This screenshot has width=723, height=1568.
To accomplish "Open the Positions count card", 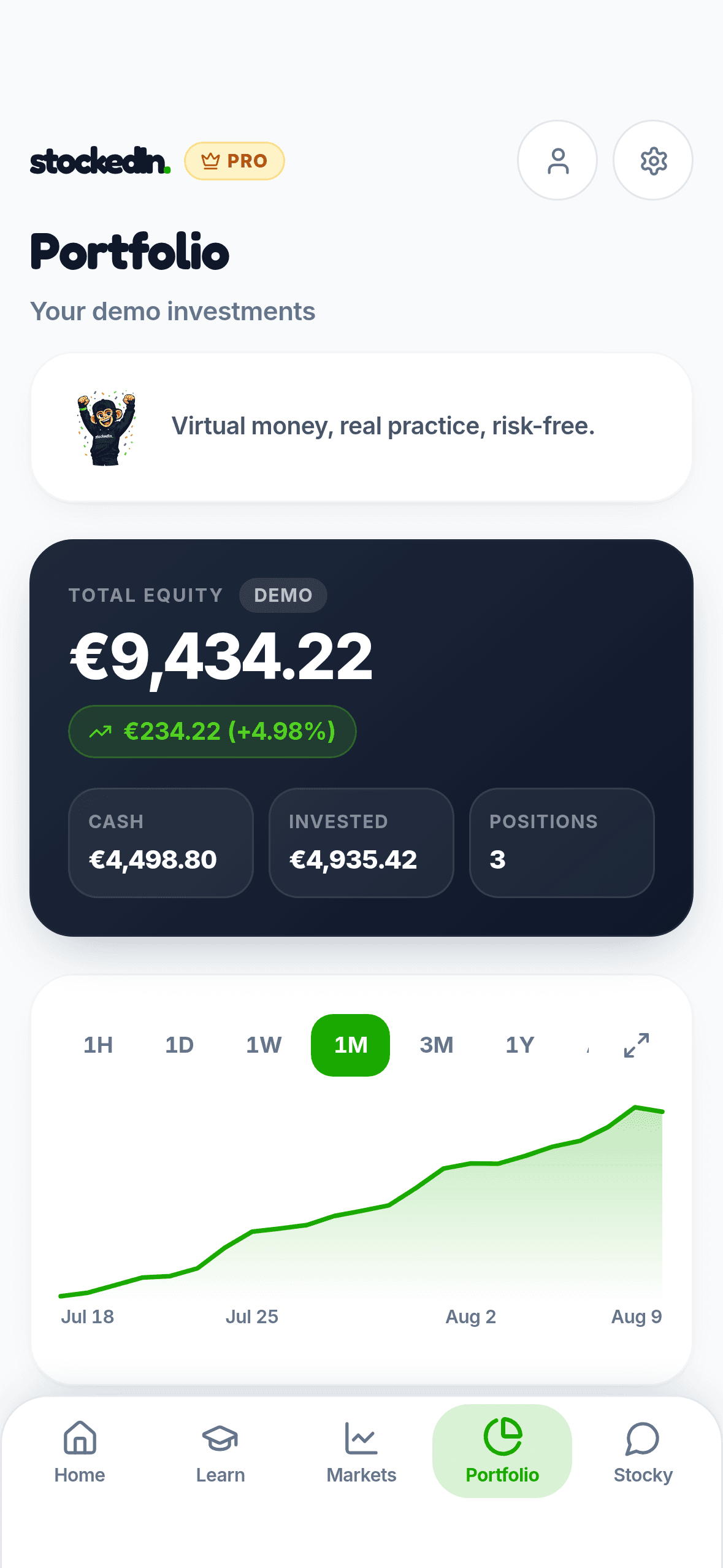I will click(562, 842).
